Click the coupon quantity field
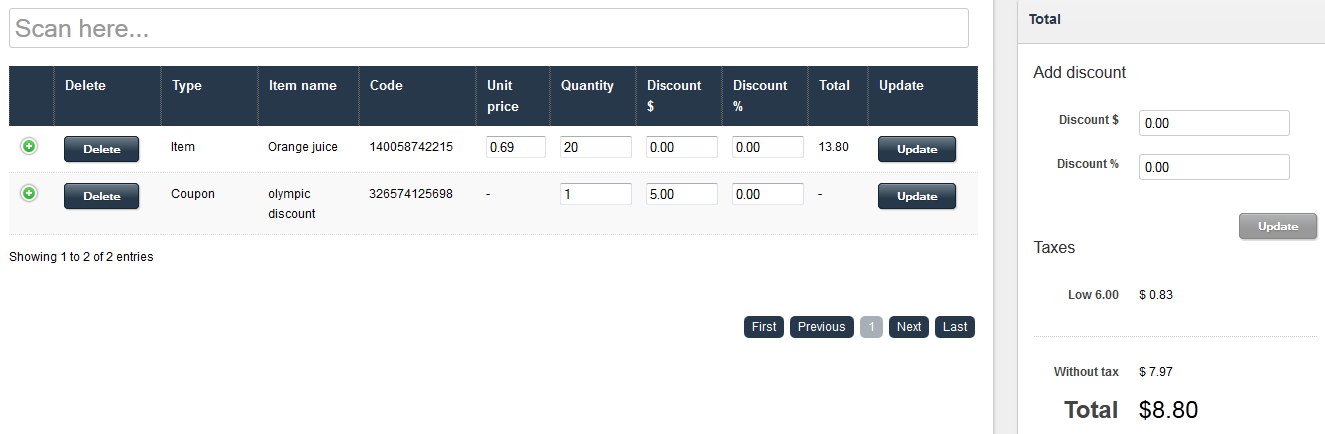1325x434 pixels. click(x=595, y=194)
